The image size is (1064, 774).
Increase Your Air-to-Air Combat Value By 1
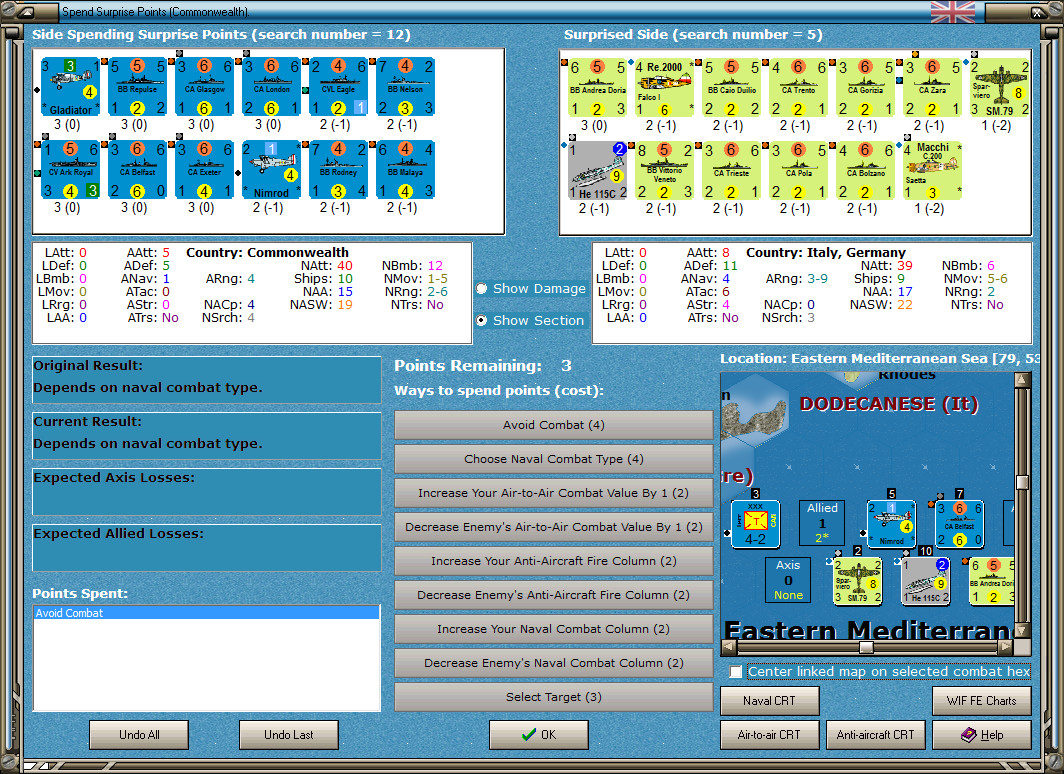(554, 493)
